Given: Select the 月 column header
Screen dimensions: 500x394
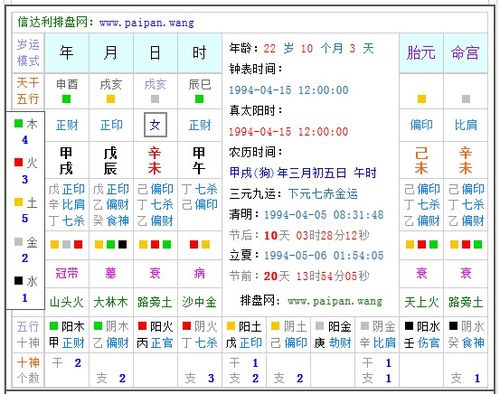Looking at the screenshot, I should [111, 53].
